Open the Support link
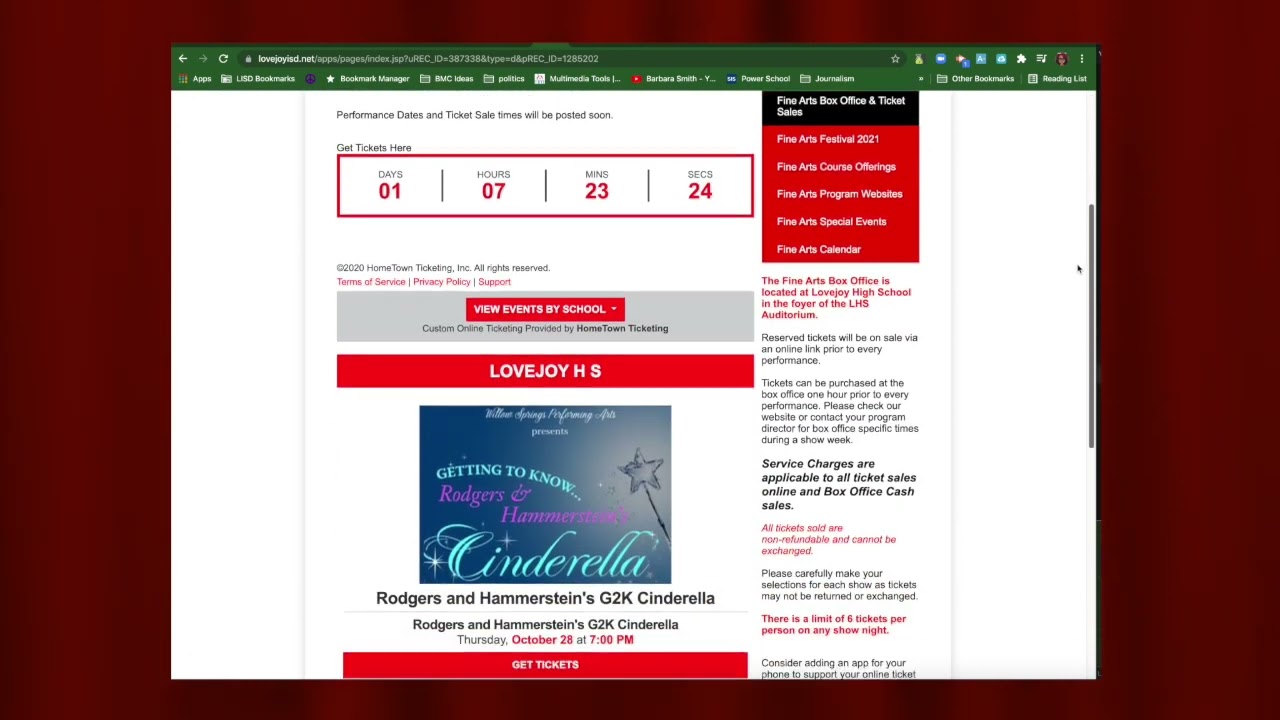The image size is (1280, 720). pos(494,282)
